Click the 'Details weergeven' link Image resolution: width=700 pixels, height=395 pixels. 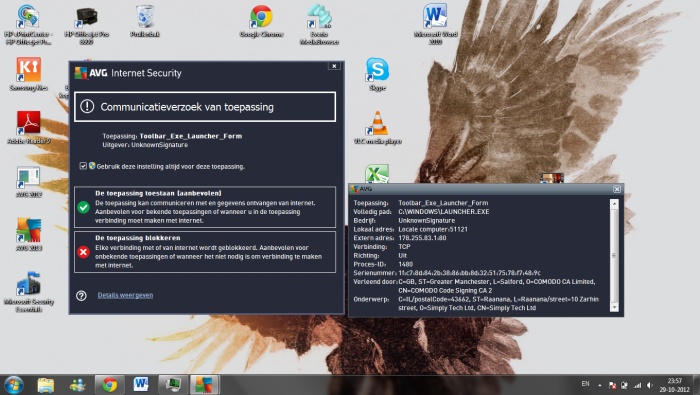125,295
